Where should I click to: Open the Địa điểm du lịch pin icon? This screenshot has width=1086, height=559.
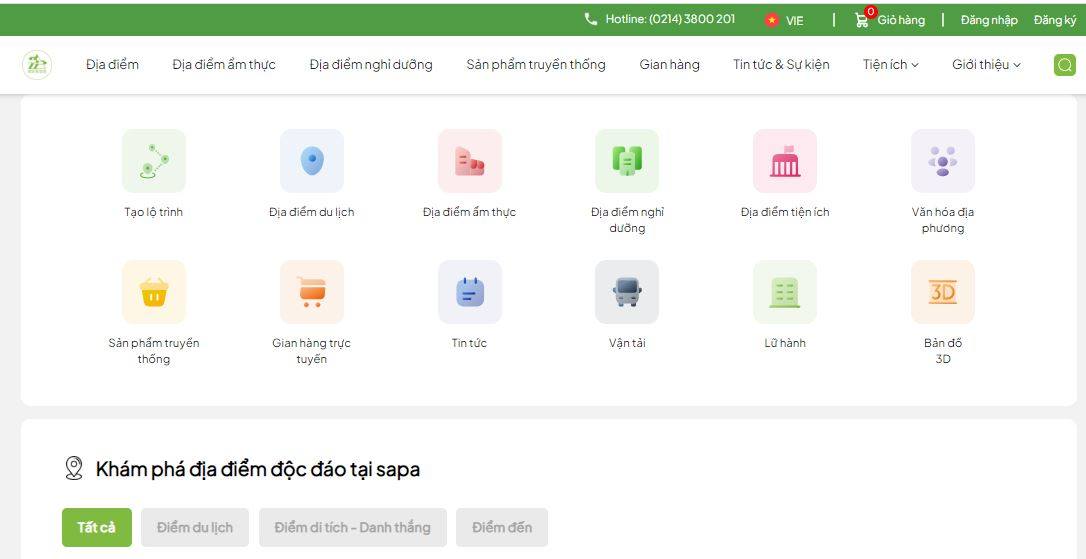[x=312, y=161]
